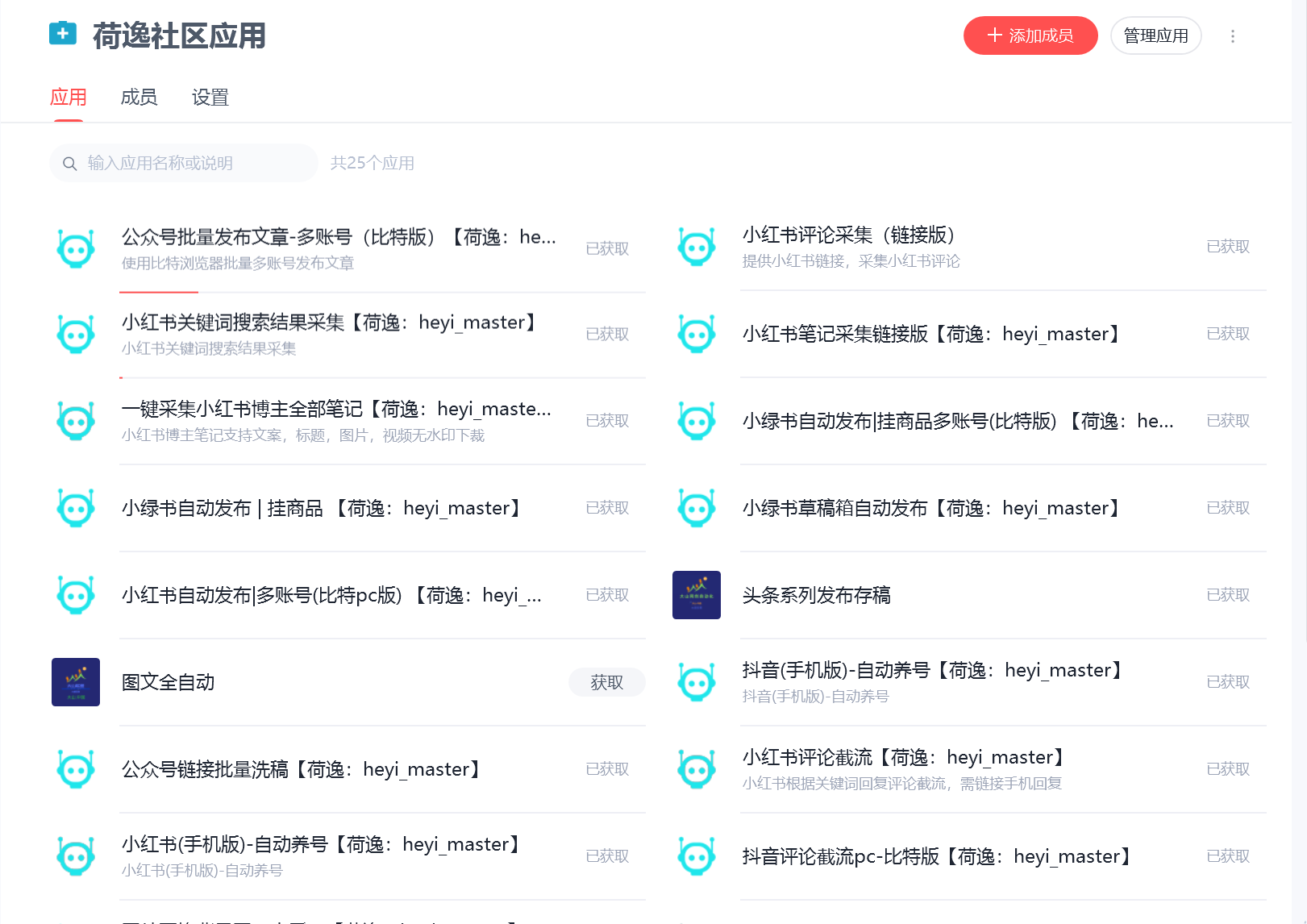Click description 小红书根据关键词回复评论截流，需链接手机回复

click(902, 783)
